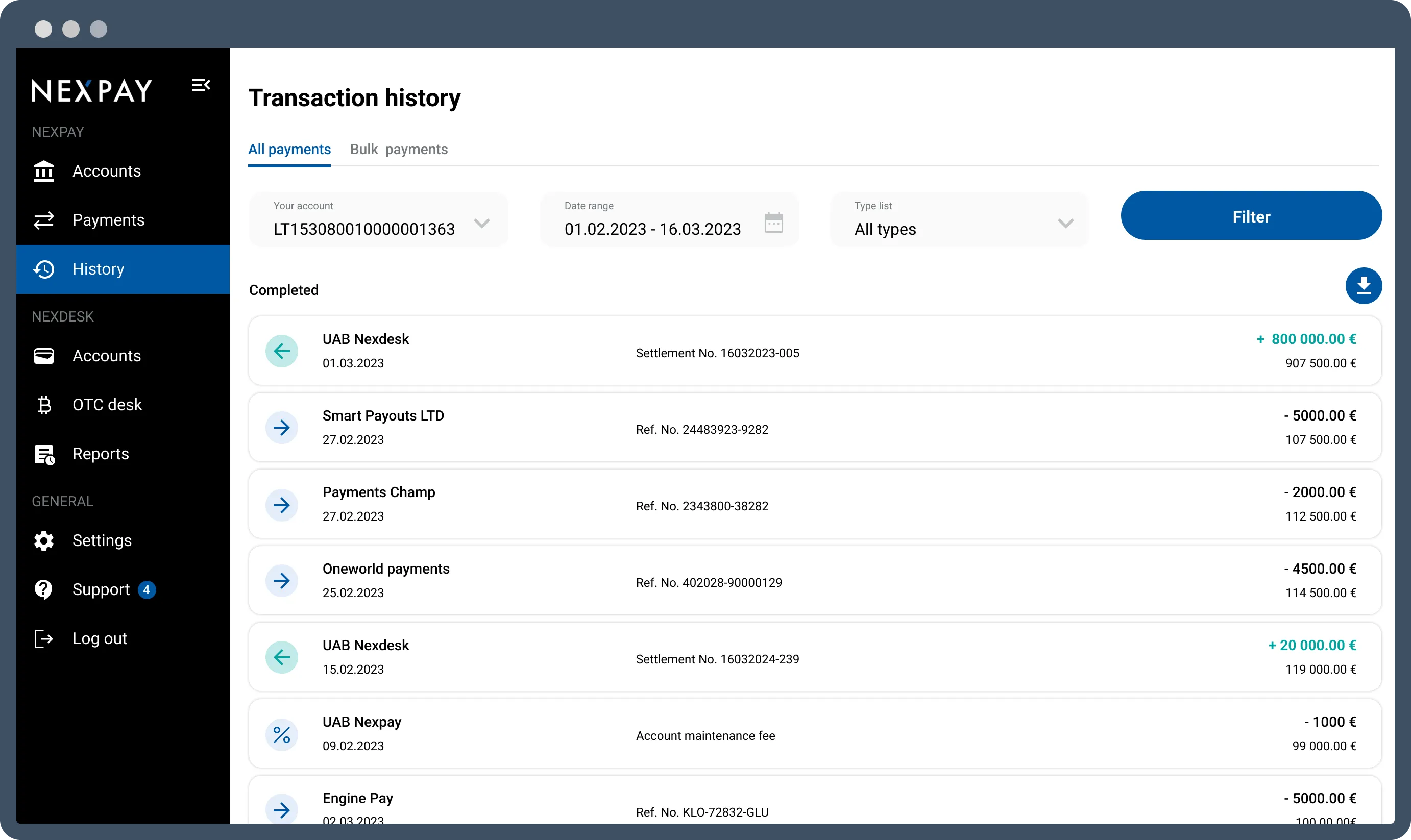The image size is (1411, 840).
Task: Click the Payments Champ name
Action: tap(379, 492)
